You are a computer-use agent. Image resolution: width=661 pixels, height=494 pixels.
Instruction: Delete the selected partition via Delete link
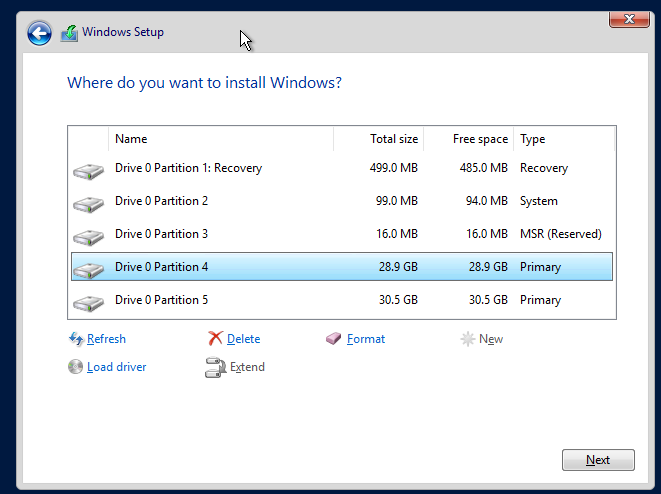(x=243, y=339)
